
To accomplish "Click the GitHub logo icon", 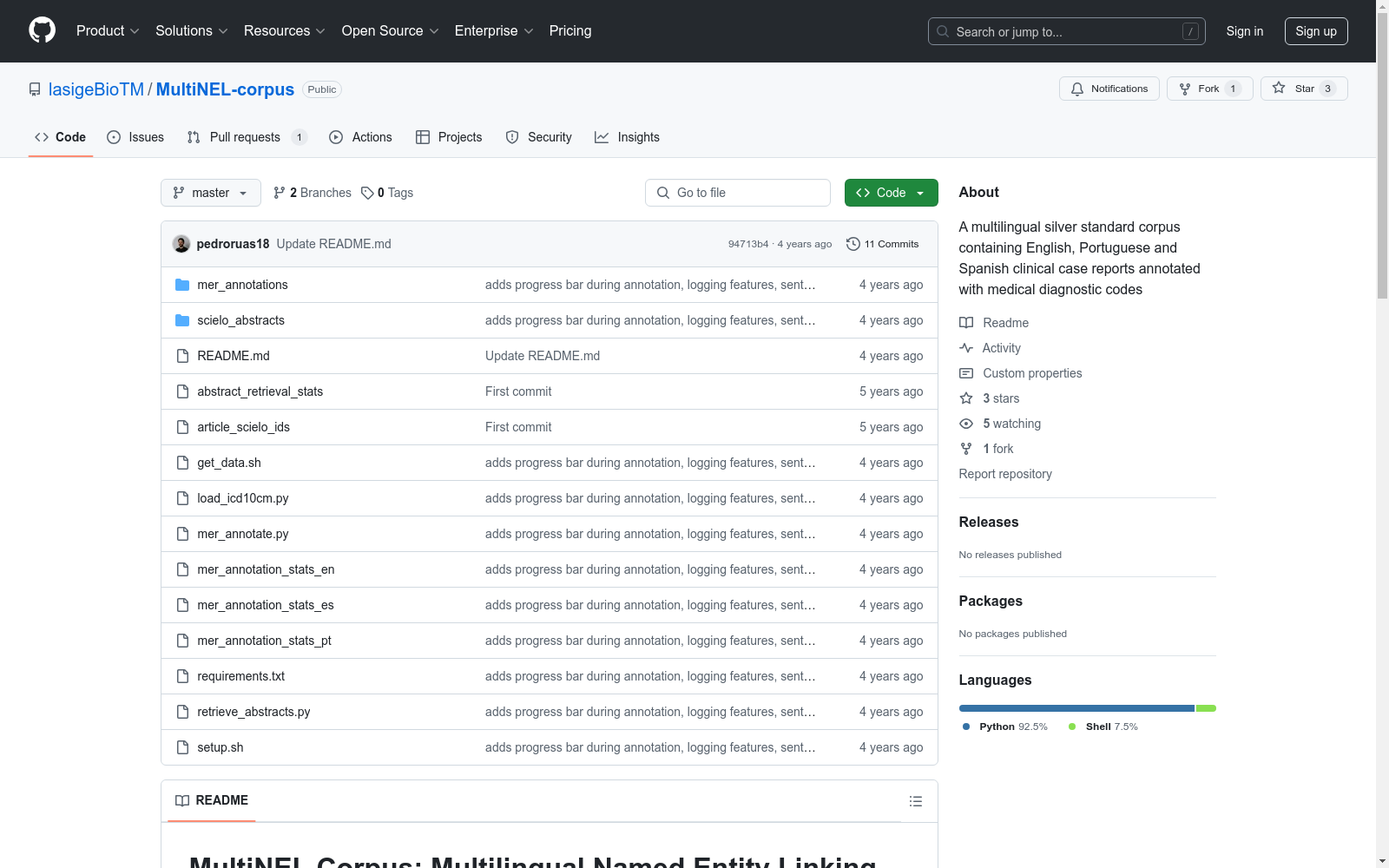I will pyautogui.click(x=42, y=30).
